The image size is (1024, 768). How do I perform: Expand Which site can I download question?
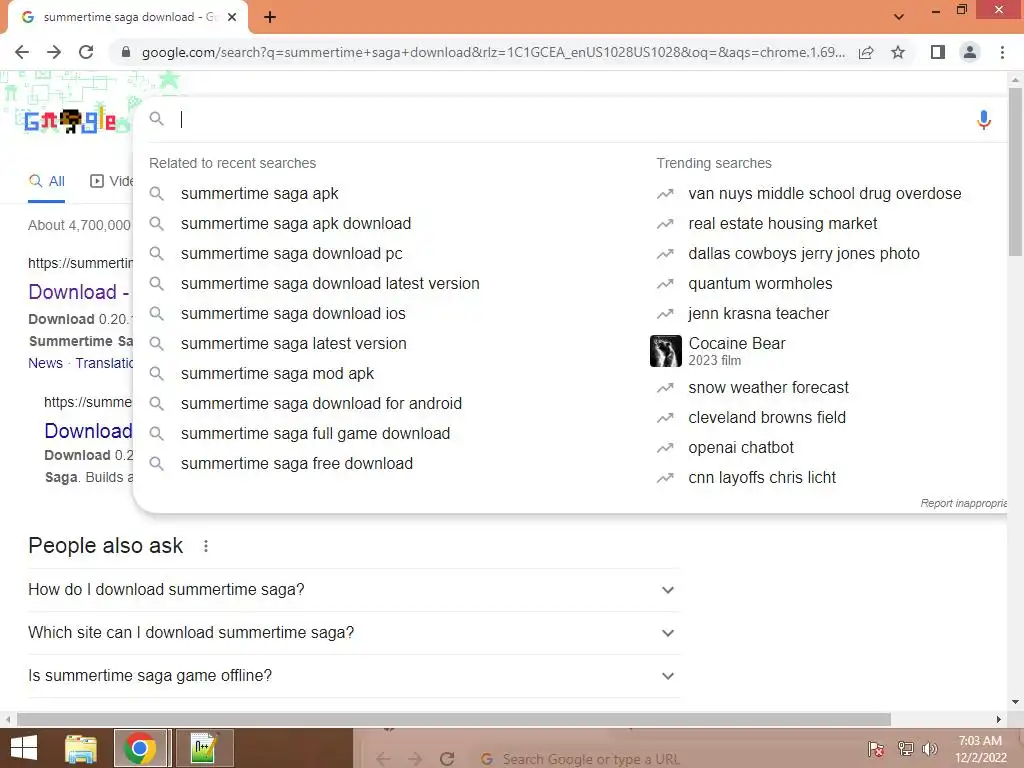(x=353, y=633)
